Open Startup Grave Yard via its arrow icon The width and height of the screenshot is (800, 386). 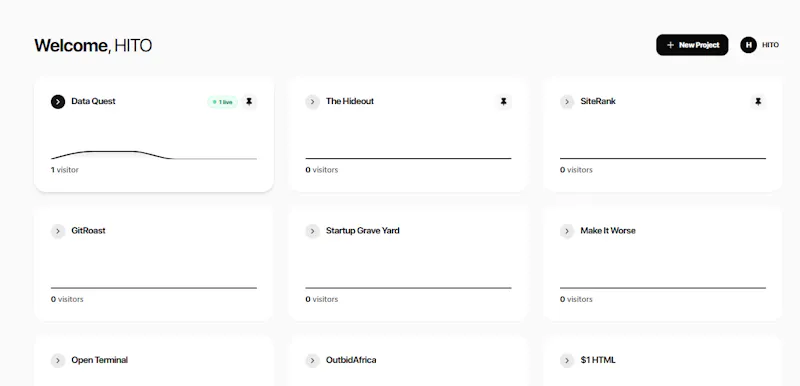pos(313,231)
